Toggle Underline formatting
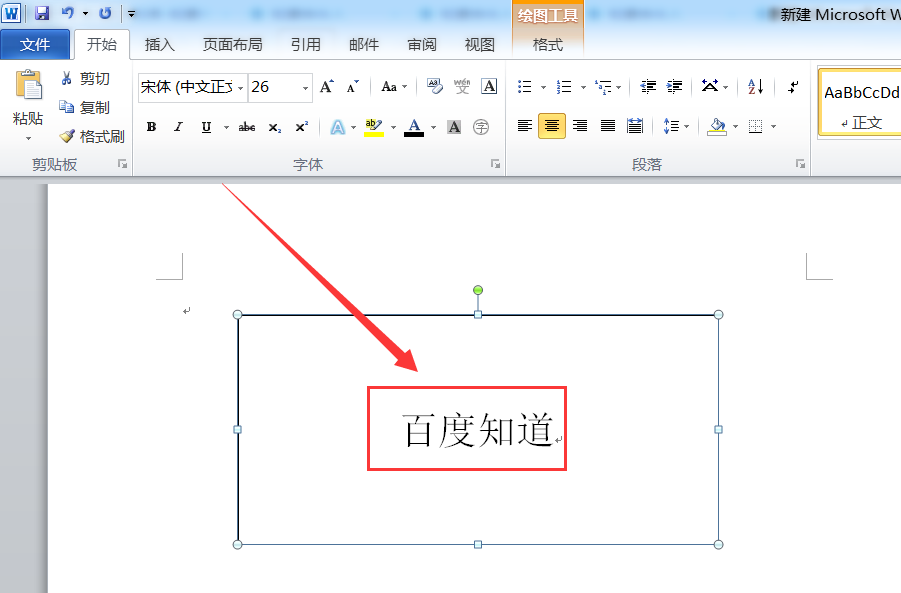 click(206, 127)
